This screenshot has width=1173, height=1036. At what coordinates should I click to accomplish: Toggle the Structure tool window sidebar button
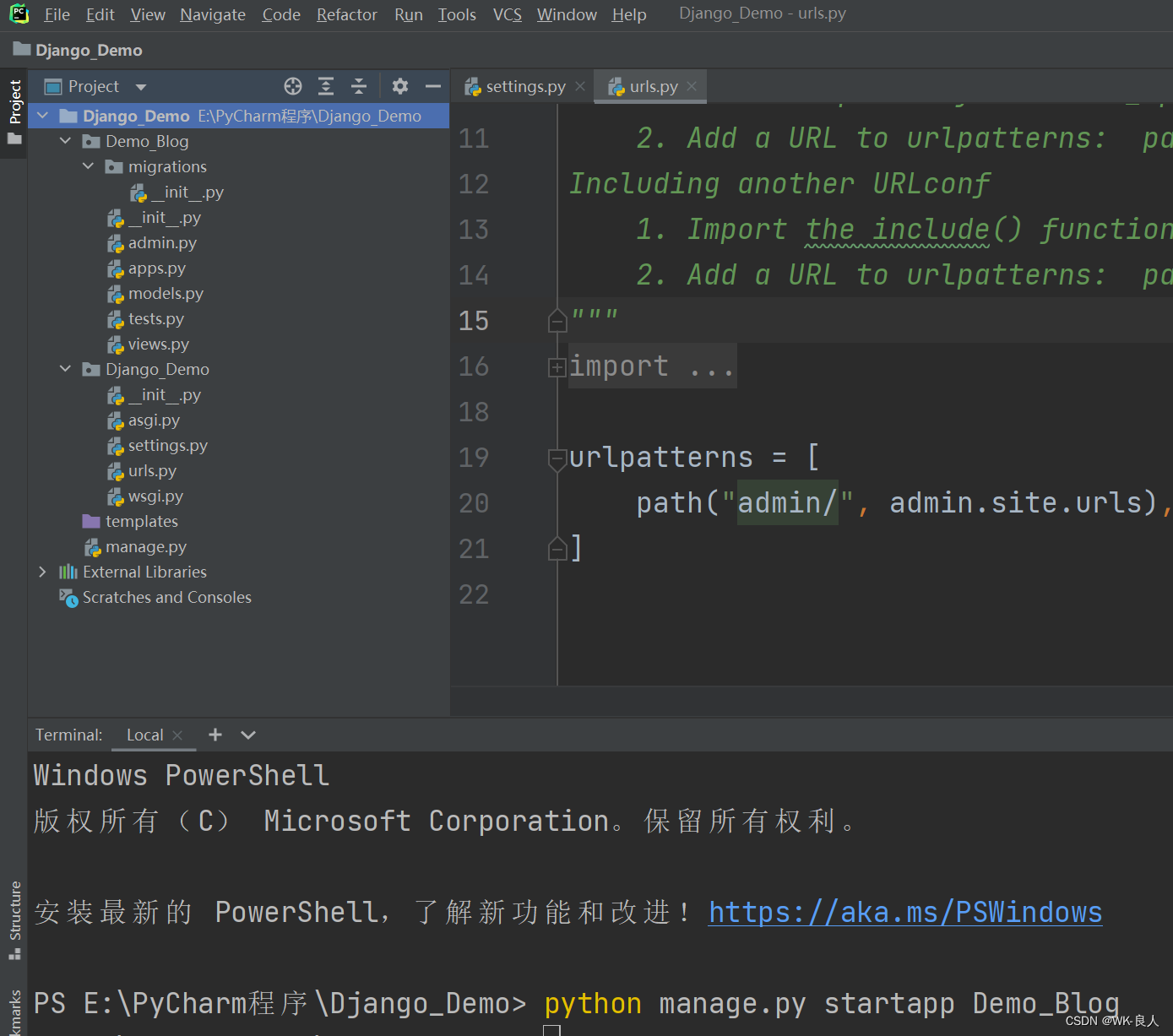tap(14, 920)
